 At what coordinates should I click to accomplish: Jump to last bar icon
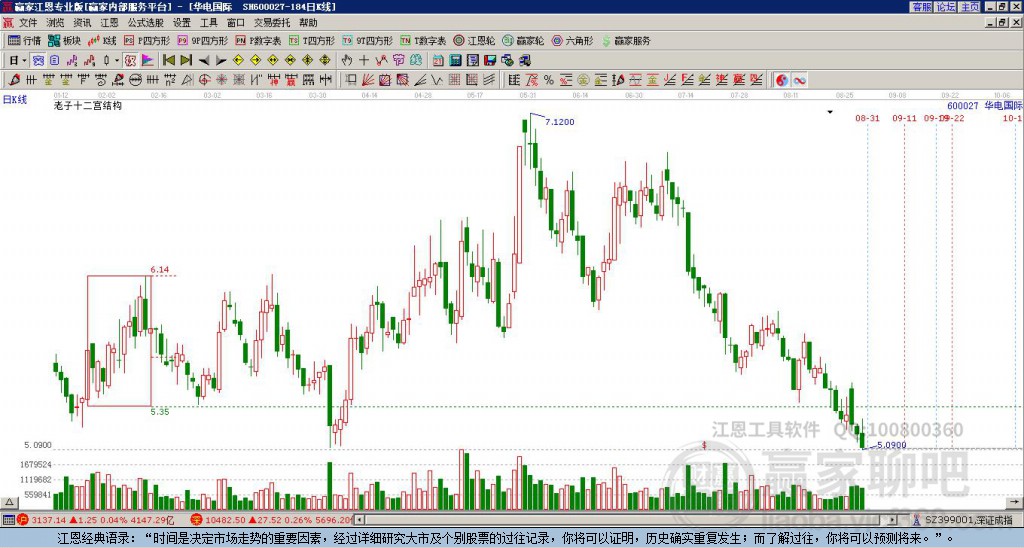185,61
